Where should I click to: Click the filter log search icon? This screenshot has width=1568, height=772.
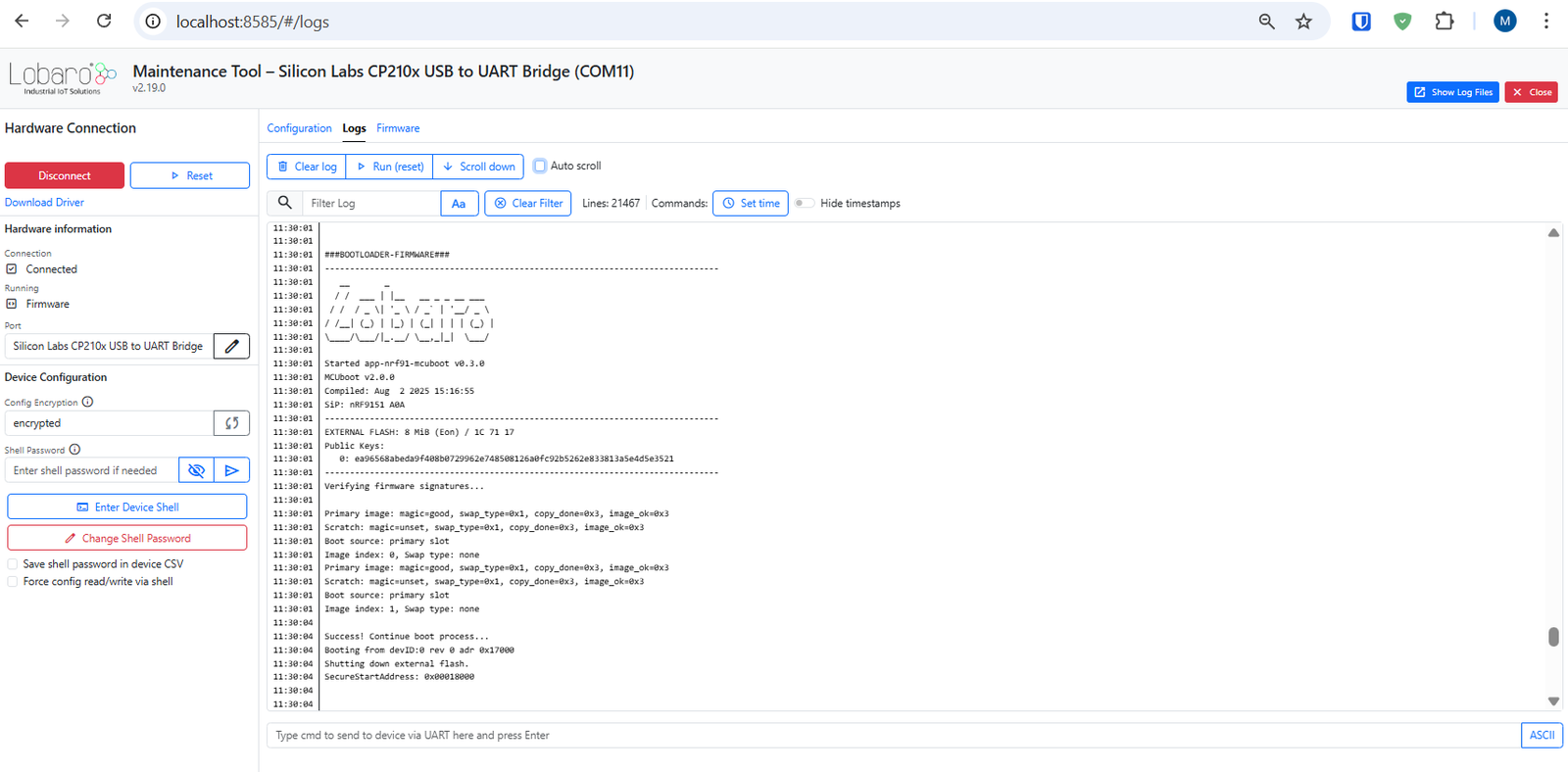click(284, 203)
